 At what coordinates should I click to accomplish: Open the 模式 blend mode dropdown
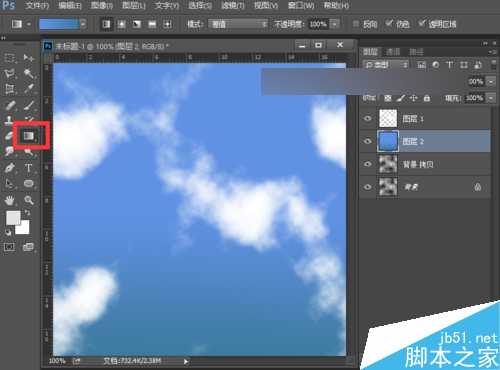(238, 24)
